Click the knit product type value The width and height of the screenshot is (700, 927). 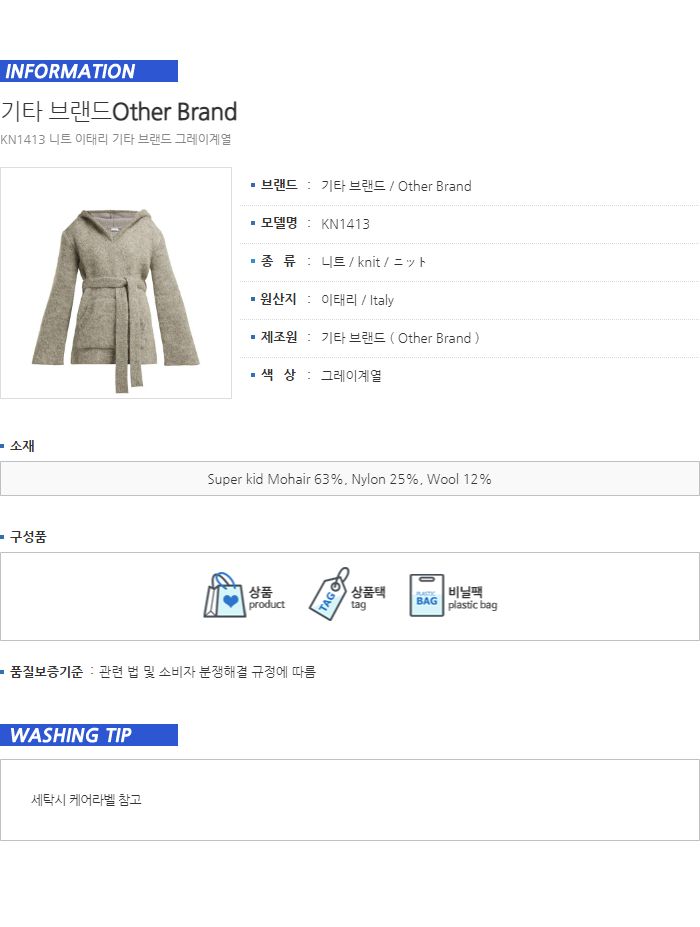coord(373,262)
